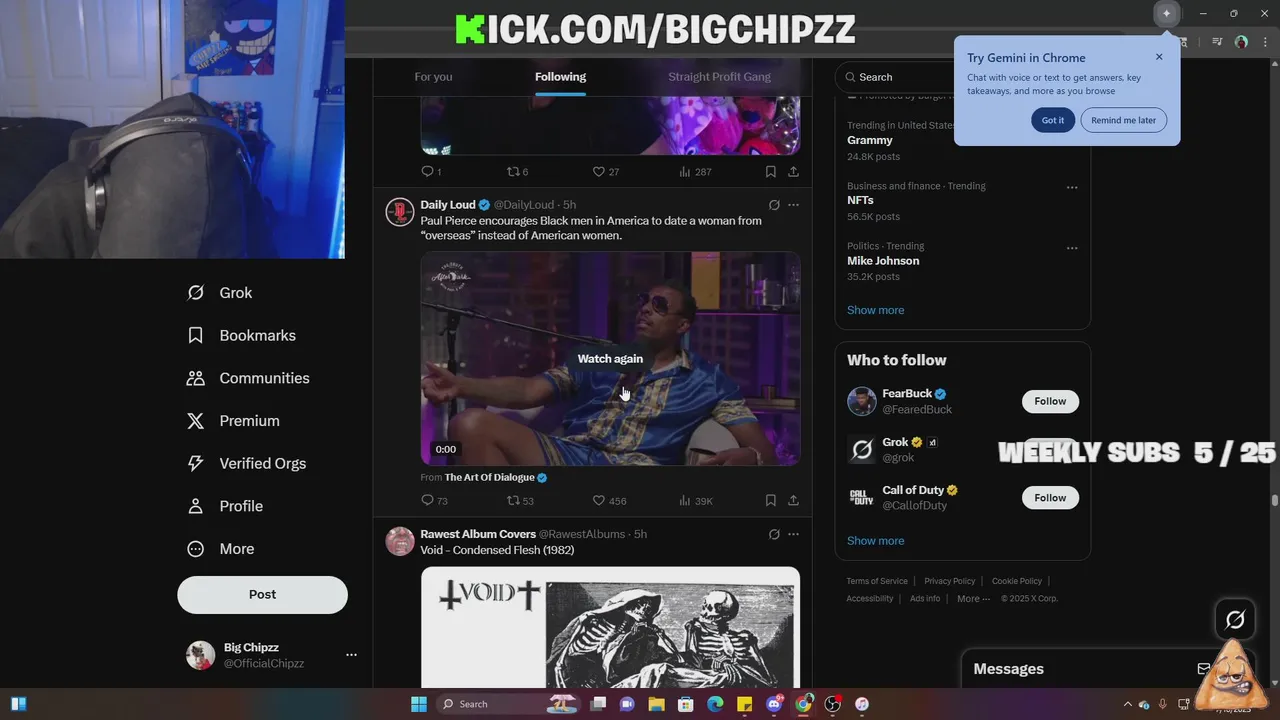Repost the Daily Loud post with 53 reposts

520,501
